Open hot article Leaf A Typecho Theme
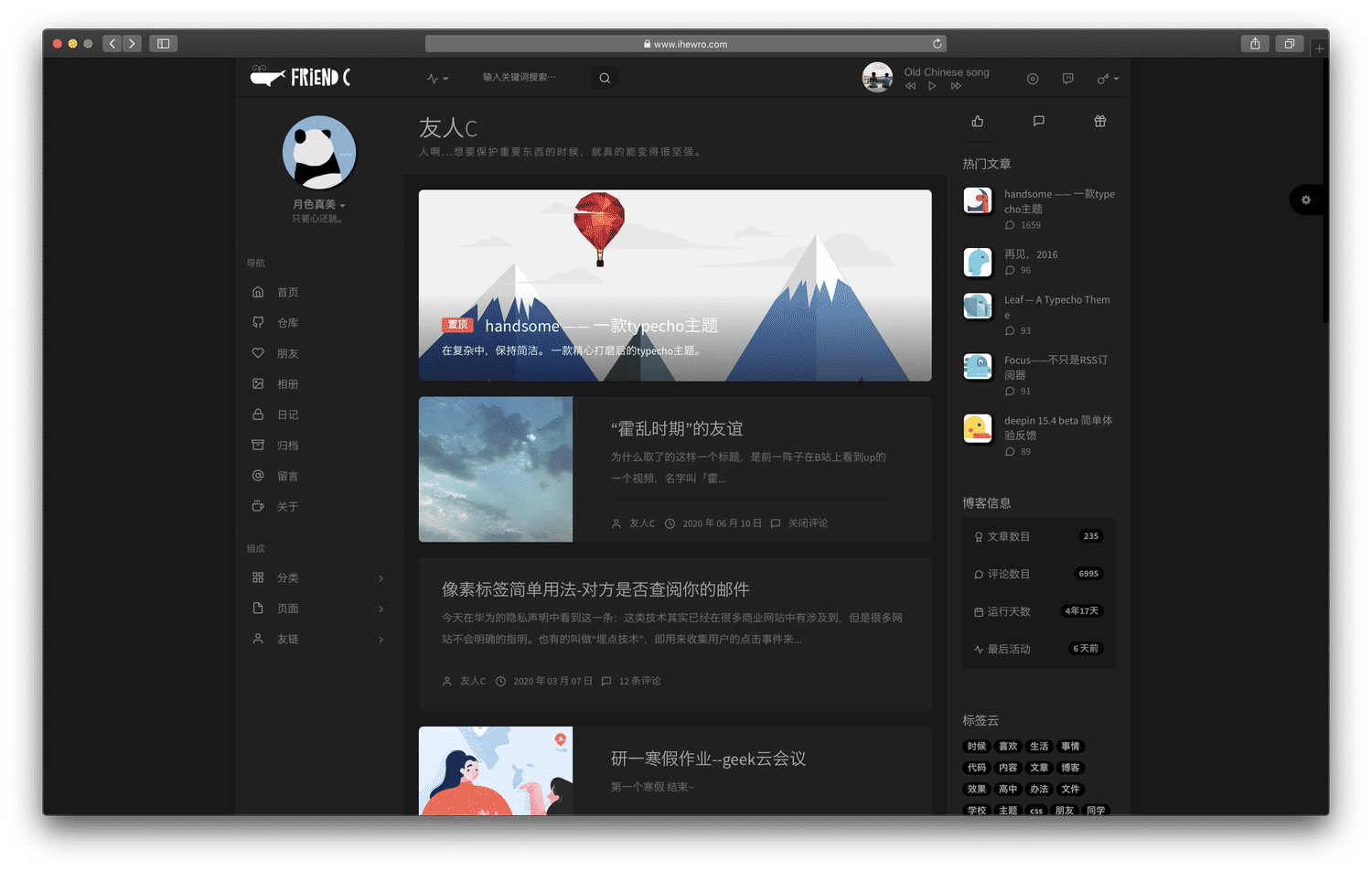Image resolution: width=1372 pixels, height=872 pixels. tap(1057, 307)
